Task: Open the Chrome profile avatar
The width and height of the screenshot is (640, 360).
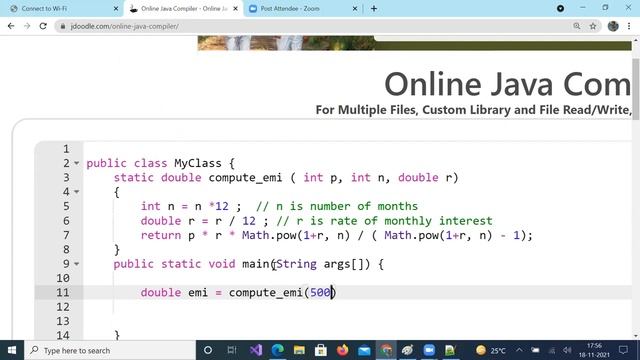Action: [613, 26]
